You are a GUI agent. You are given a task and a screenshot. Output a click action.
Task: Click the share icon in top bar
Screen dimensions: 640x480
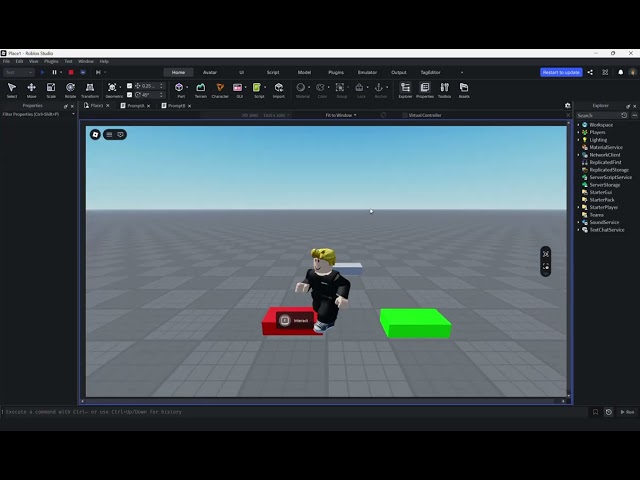coord(590,72)
